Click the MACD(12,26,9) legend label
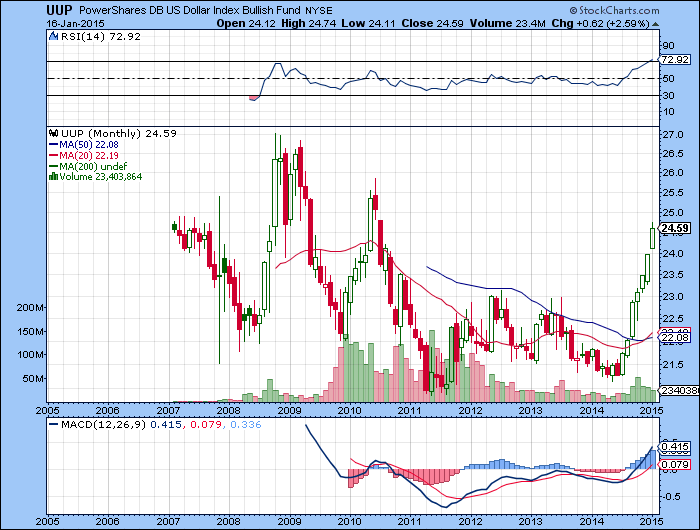This screenshot has height=530, width=700. click(104, 424)
